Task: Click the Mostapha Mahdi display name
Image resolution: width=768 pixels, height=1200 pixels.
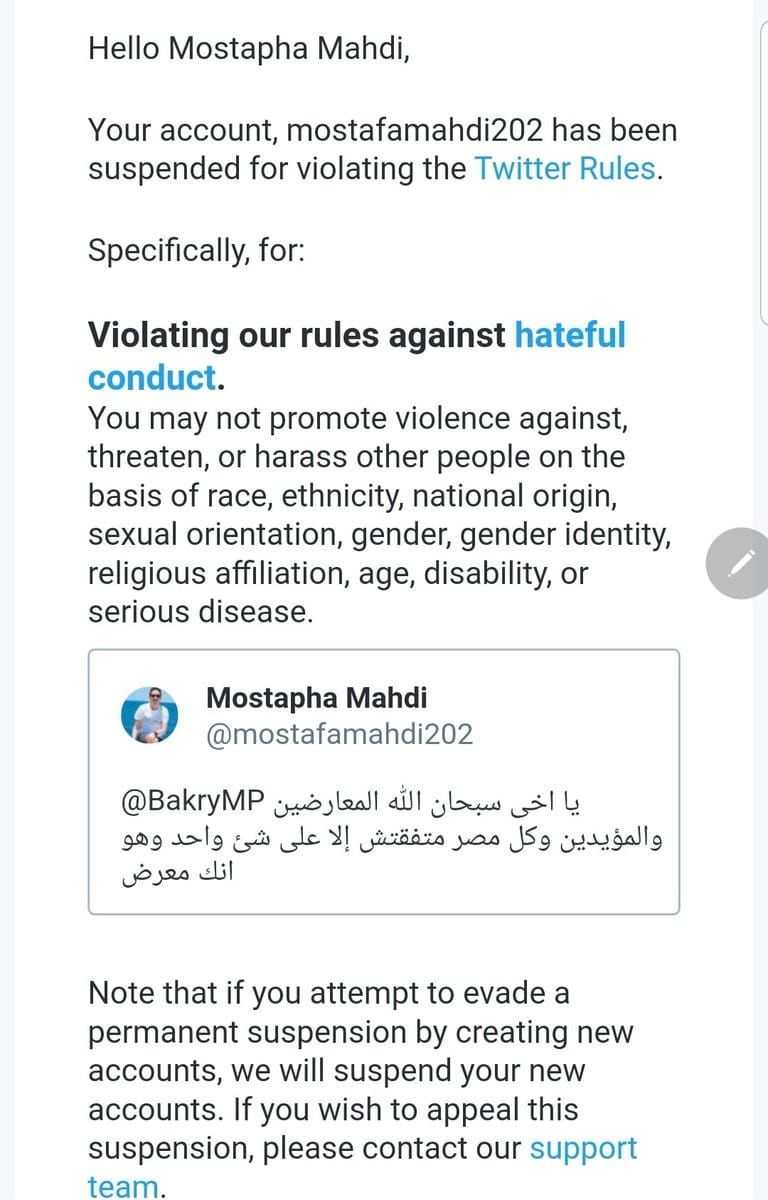Action: 316,698
